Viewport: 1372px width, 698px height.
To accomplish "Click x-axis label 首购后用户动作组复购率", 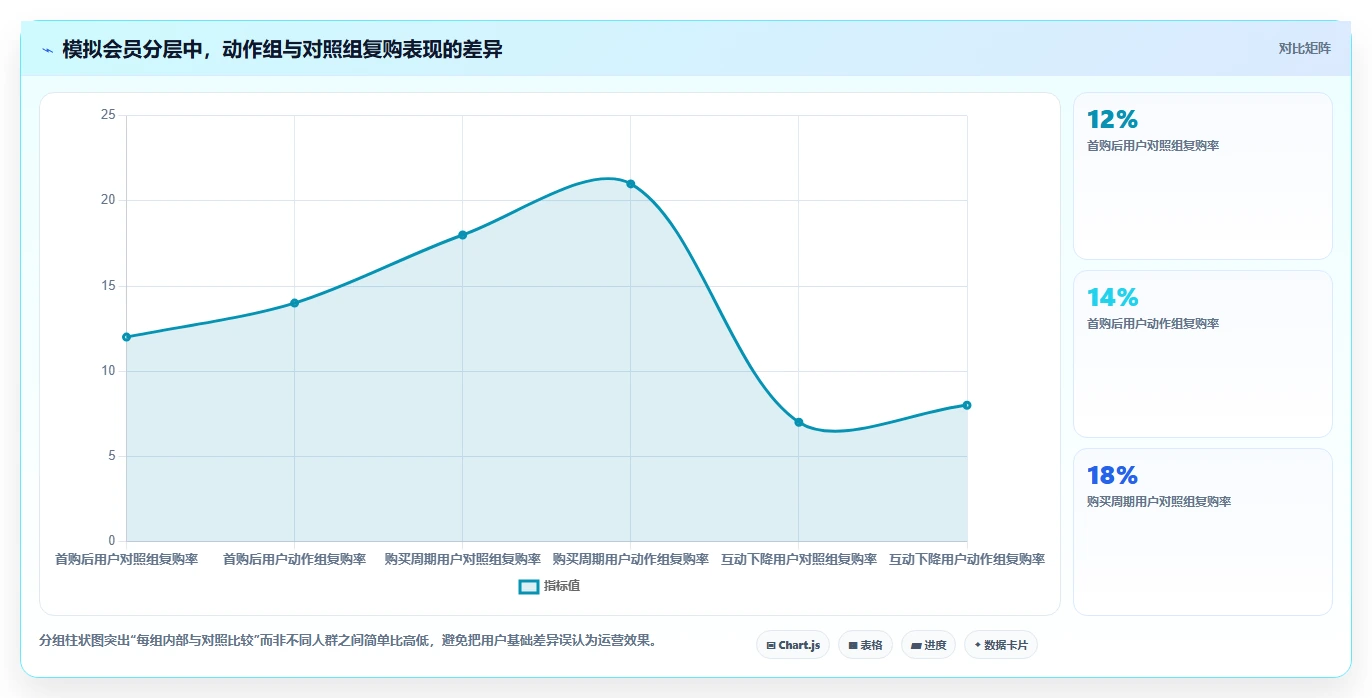I will [294, 559].
